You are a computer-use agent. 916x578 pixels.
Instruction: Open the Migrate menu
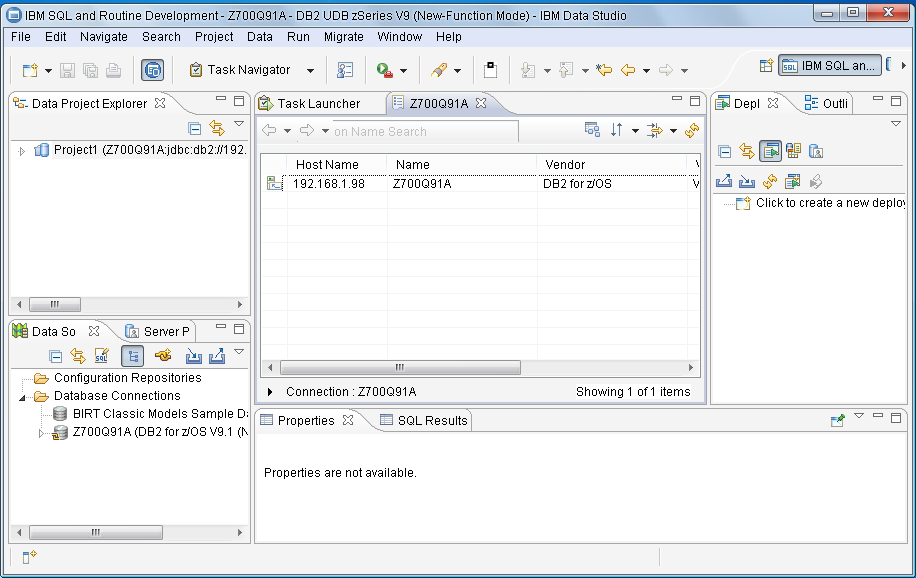344,37
